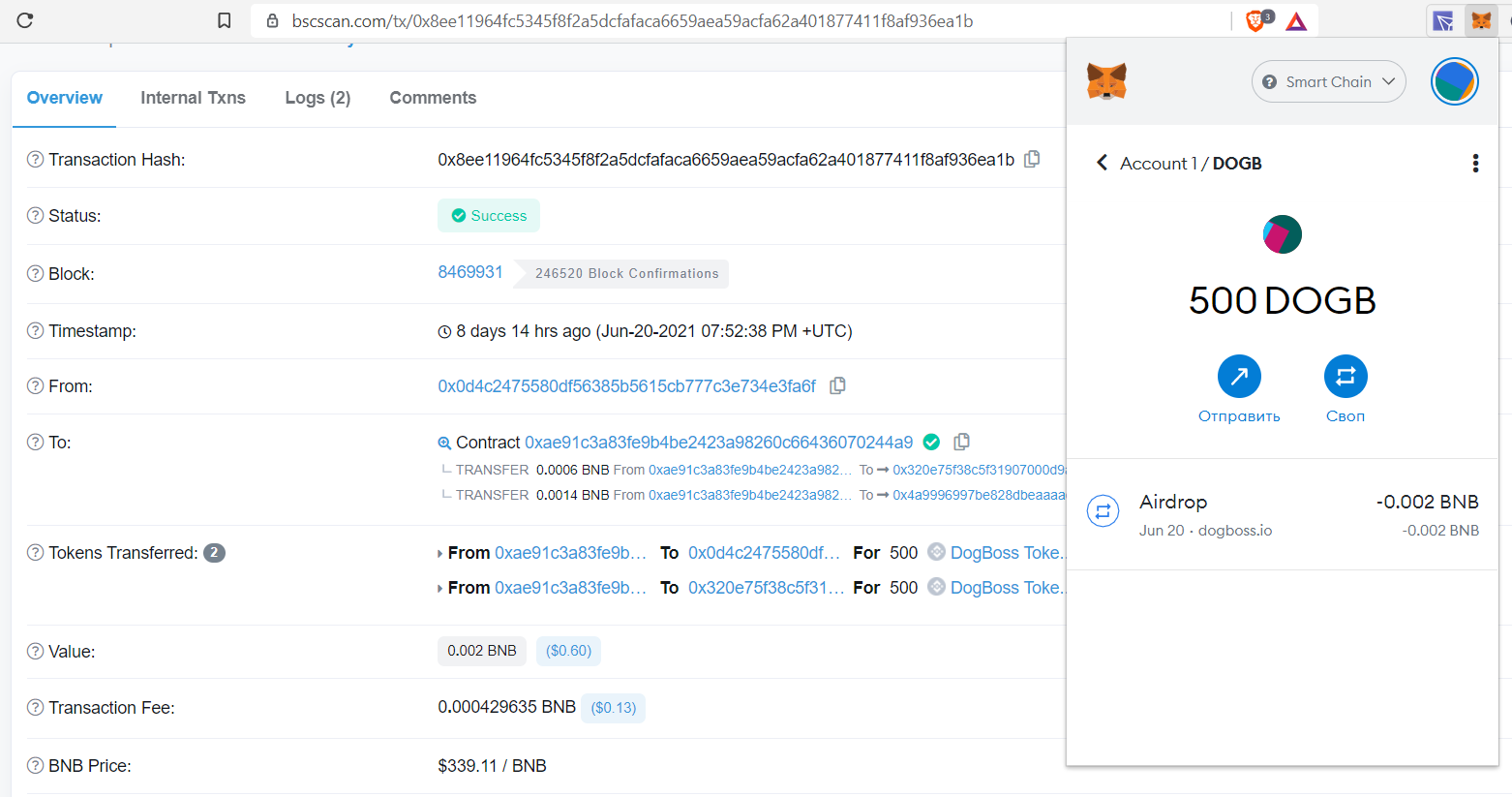Open the Smart Chain network dropdown
The height and width of the screenshot is (797, 1512).
[1328, 81]
